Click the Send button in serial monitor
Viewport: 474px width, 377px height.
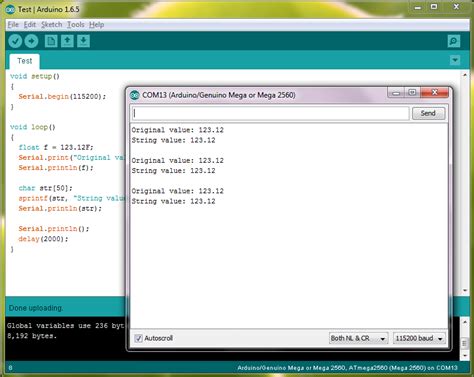coord(428,113)
